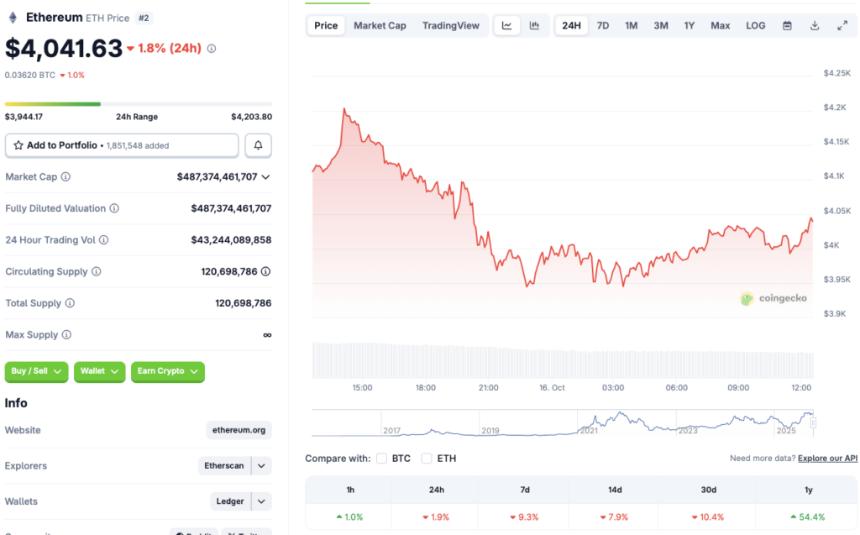Expand chart to fullscreen

[x=841, y=25]
